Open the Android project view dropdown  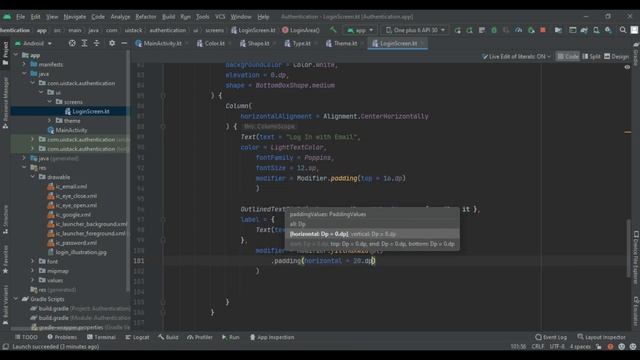[33, 43]
